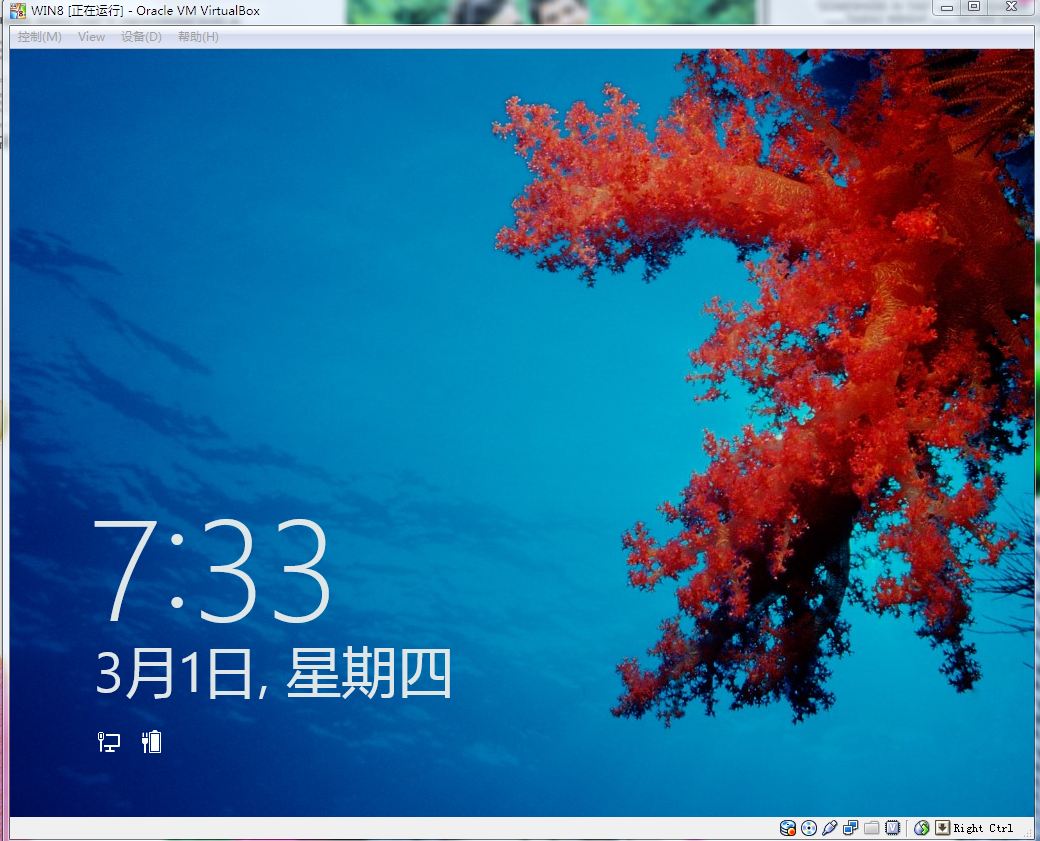Screen dimensions: 1040x841
Task: Click the network adapter status icon
Action: click(x=850, y=828)
